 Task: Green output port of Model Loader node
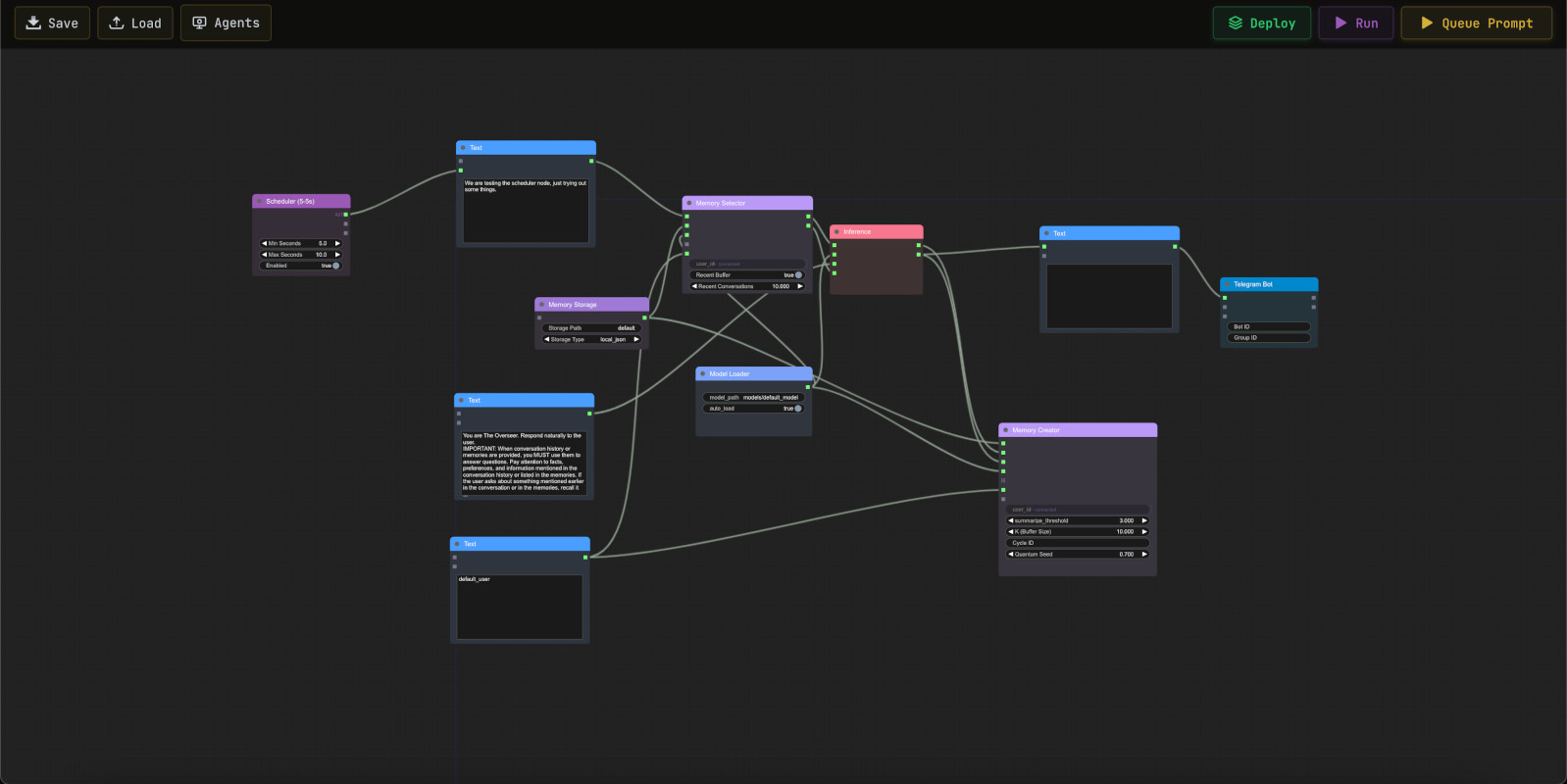[x=808, y=387]
